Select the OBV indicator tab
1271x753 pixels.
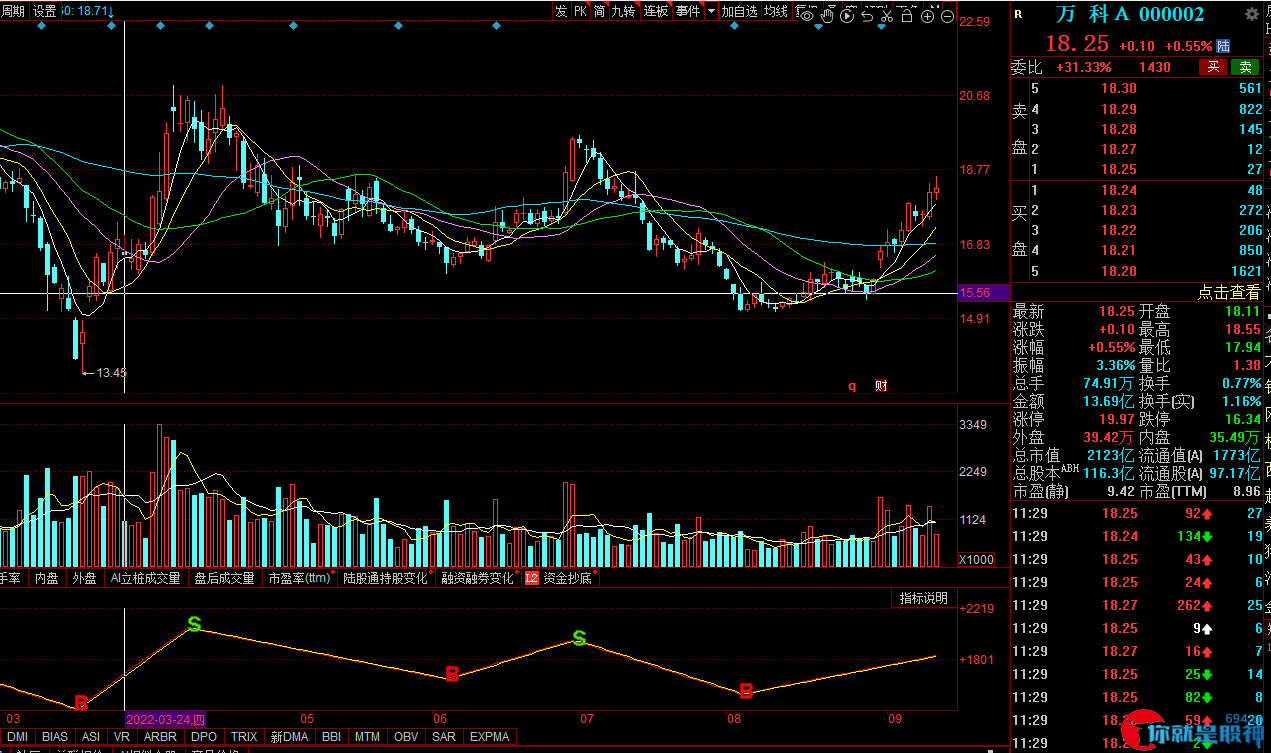[406, 737]
